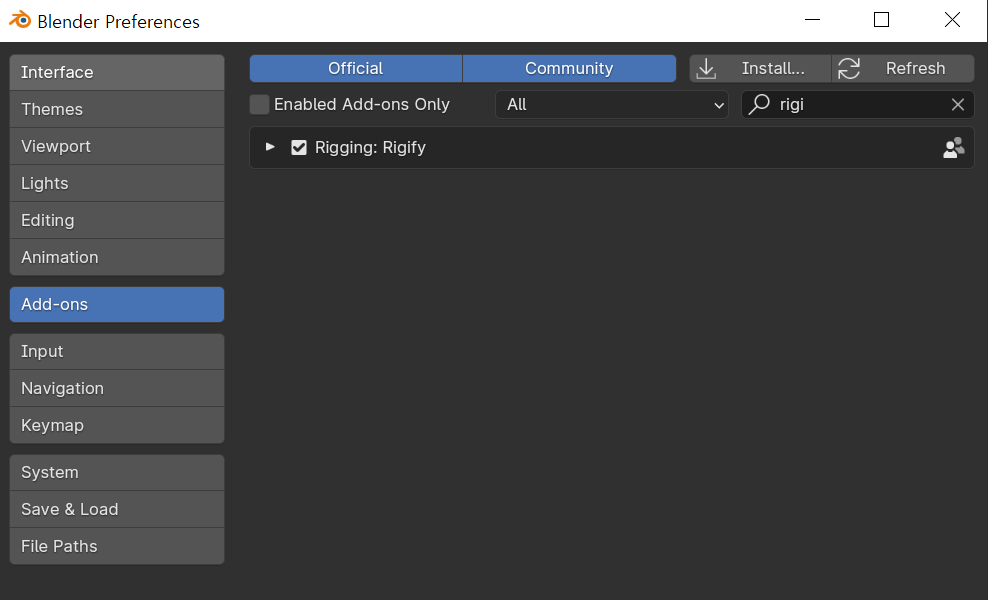Switch to System preferences
988x600 pixels.
click(117, 473)
